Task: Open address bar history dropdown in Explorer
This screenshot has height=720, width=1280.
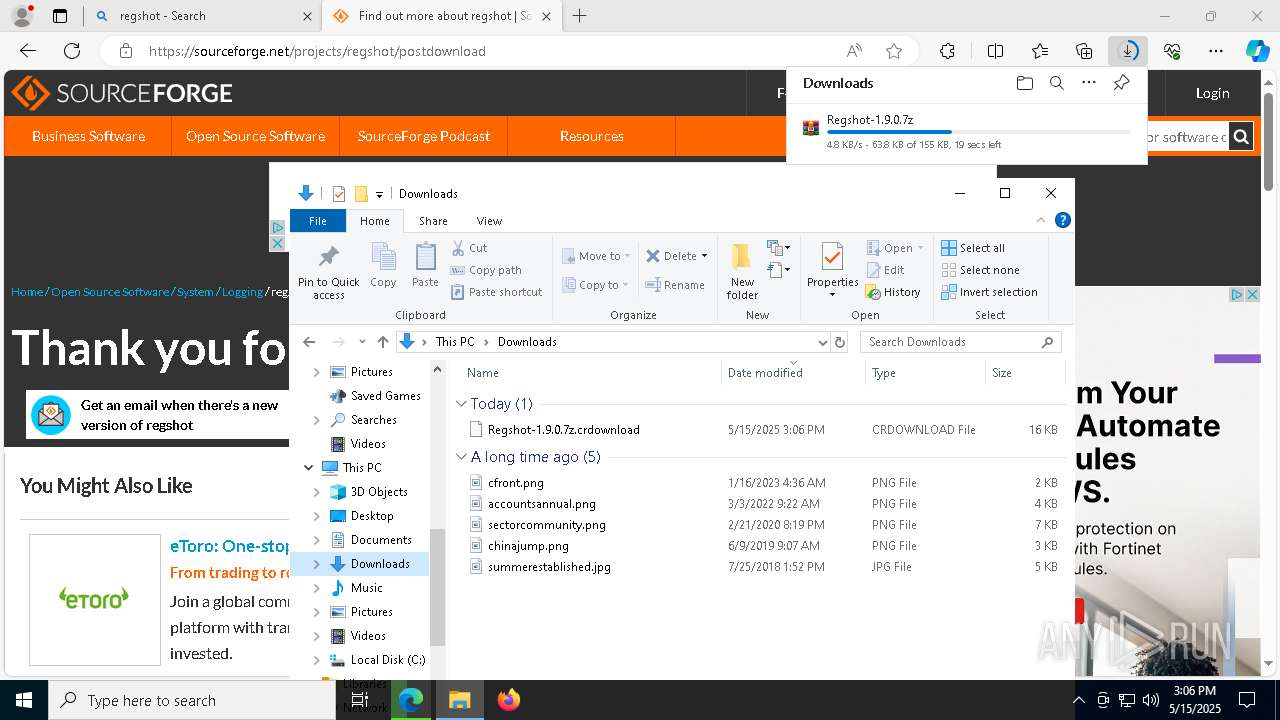Action: click(x=822, y=342)
